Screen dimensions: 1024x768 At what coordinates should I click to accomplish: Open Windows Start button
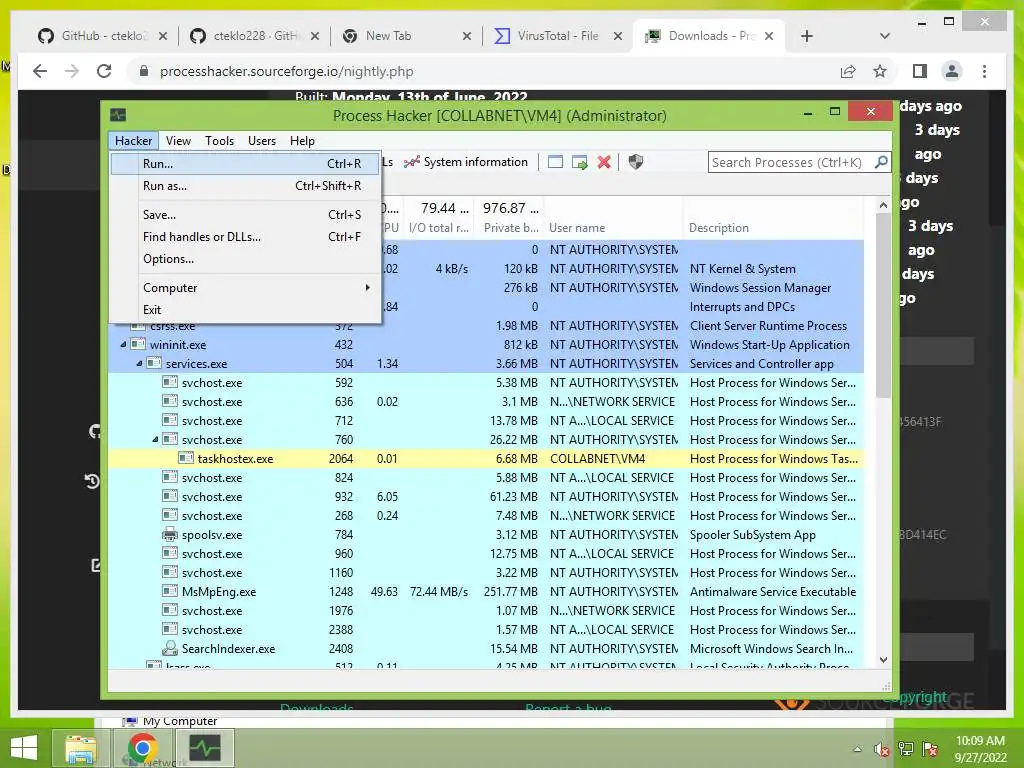24,748
